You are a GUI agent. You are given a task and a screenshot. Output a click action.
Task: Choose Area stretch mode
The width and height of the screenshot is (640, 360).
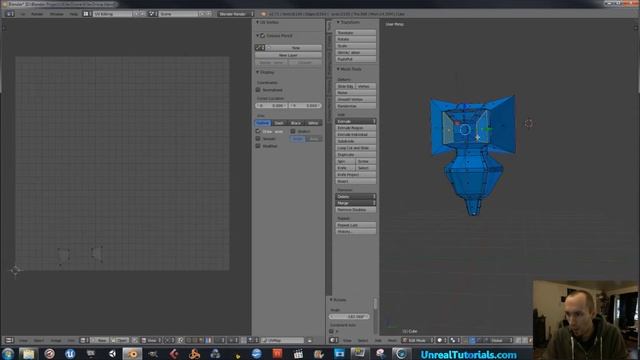(314, 139)
